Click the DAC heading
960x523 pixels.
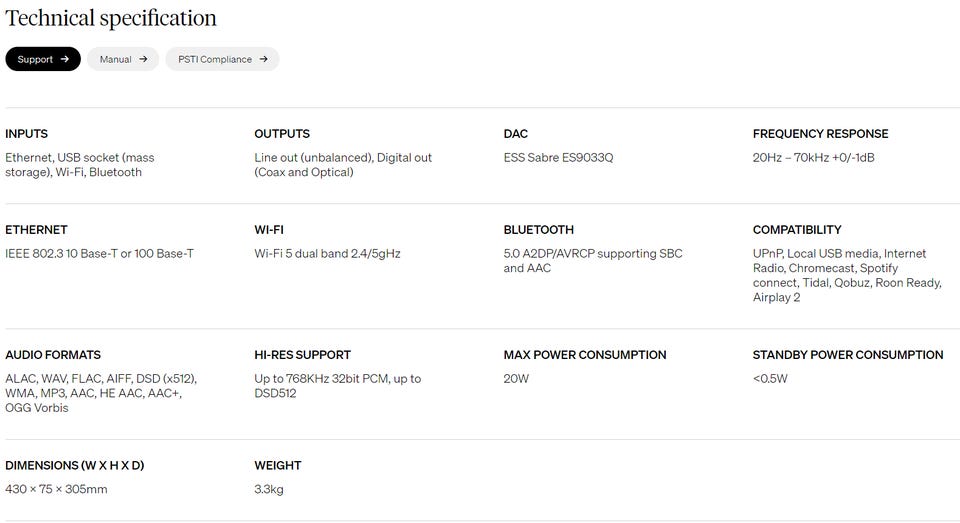click(516, 134)
